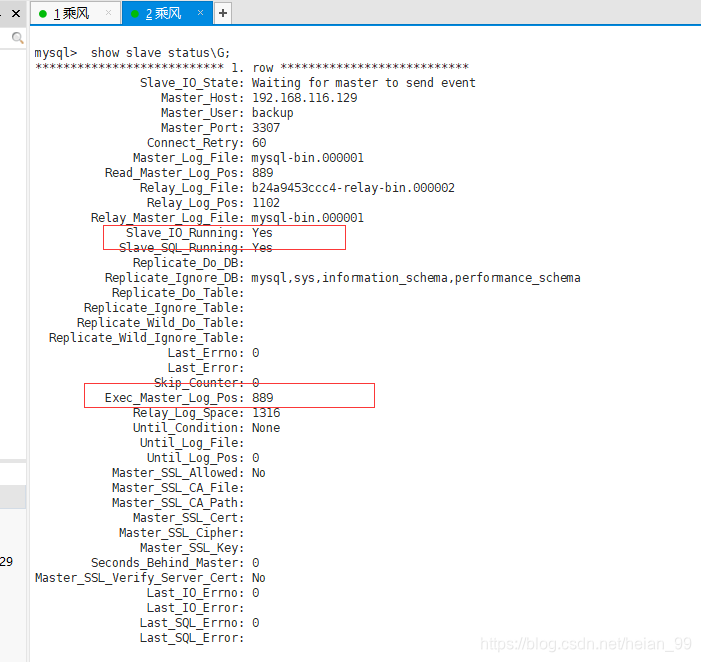Image resolution: width=701 pixels, height=662 pixels.
Task: Click the Replicate_Ignore_DB value list
Action: (416, 278)
